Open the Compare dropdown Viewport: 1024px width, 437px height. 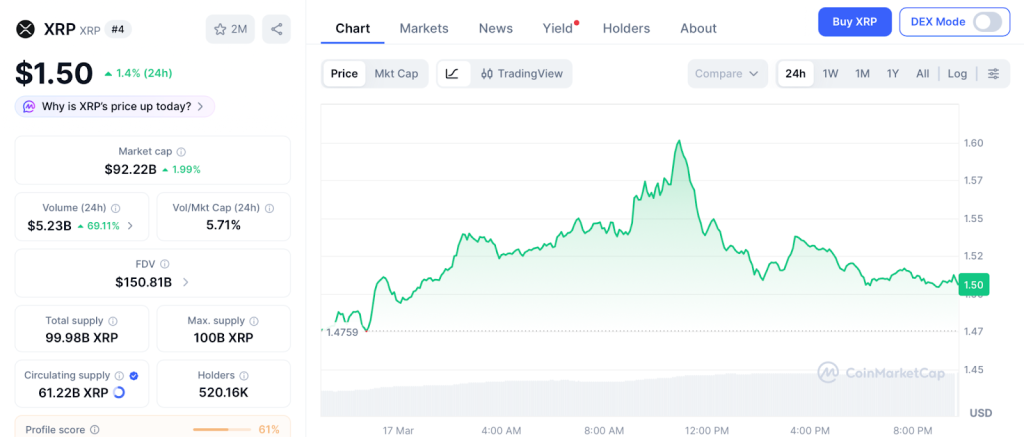(x=727, y=73)
